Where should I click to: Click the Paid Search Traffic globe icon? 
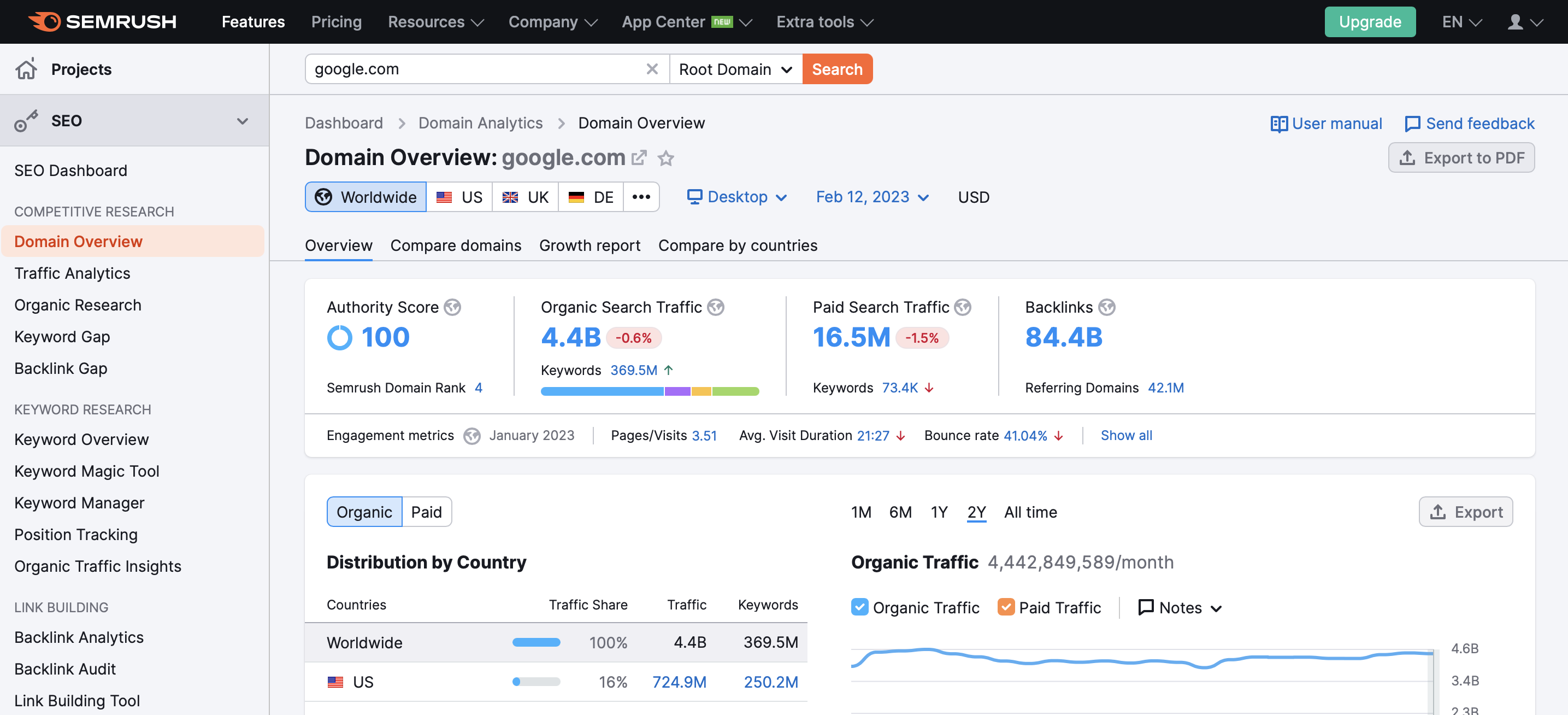(x=963, y=307)
